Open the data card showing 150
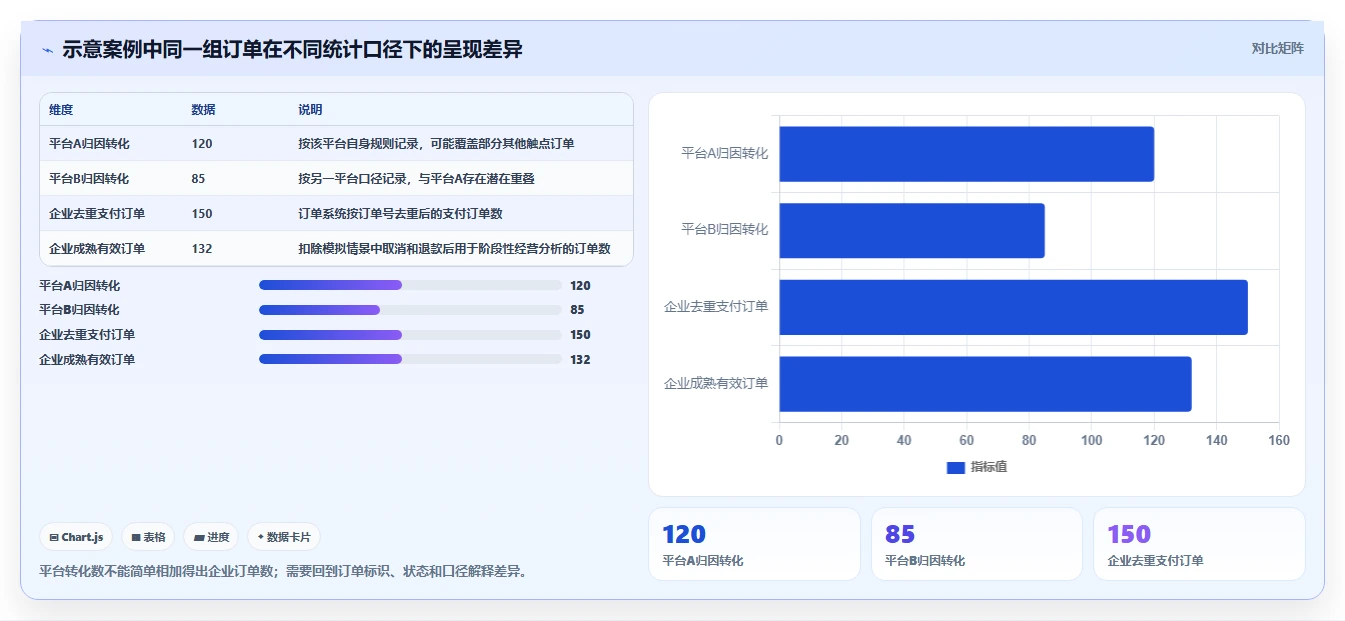The height and width of the screenshot is (621, 1345). point(1199,544)
